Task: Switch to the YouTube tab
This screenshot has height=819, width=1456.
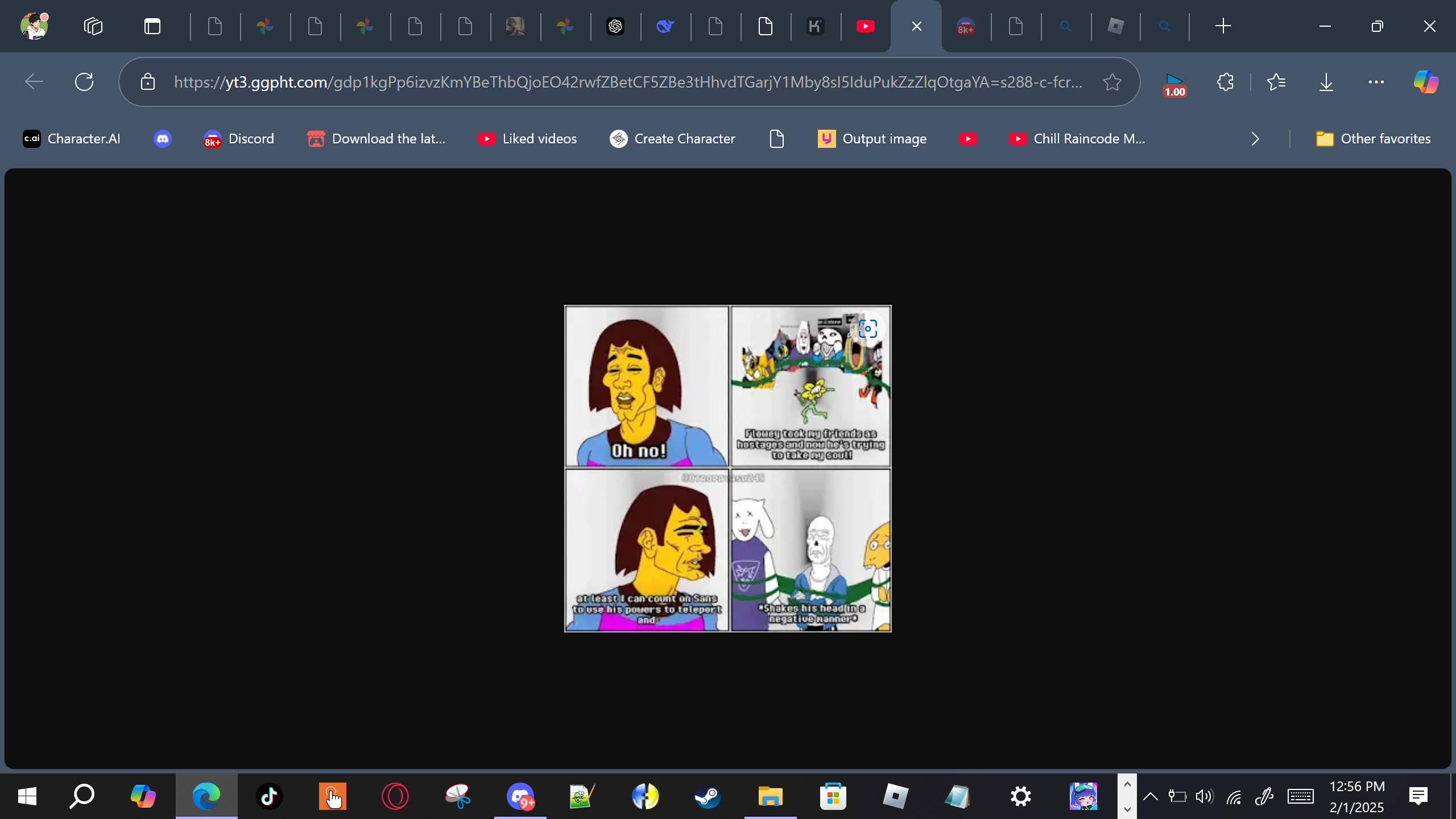Action: [865, 26]
